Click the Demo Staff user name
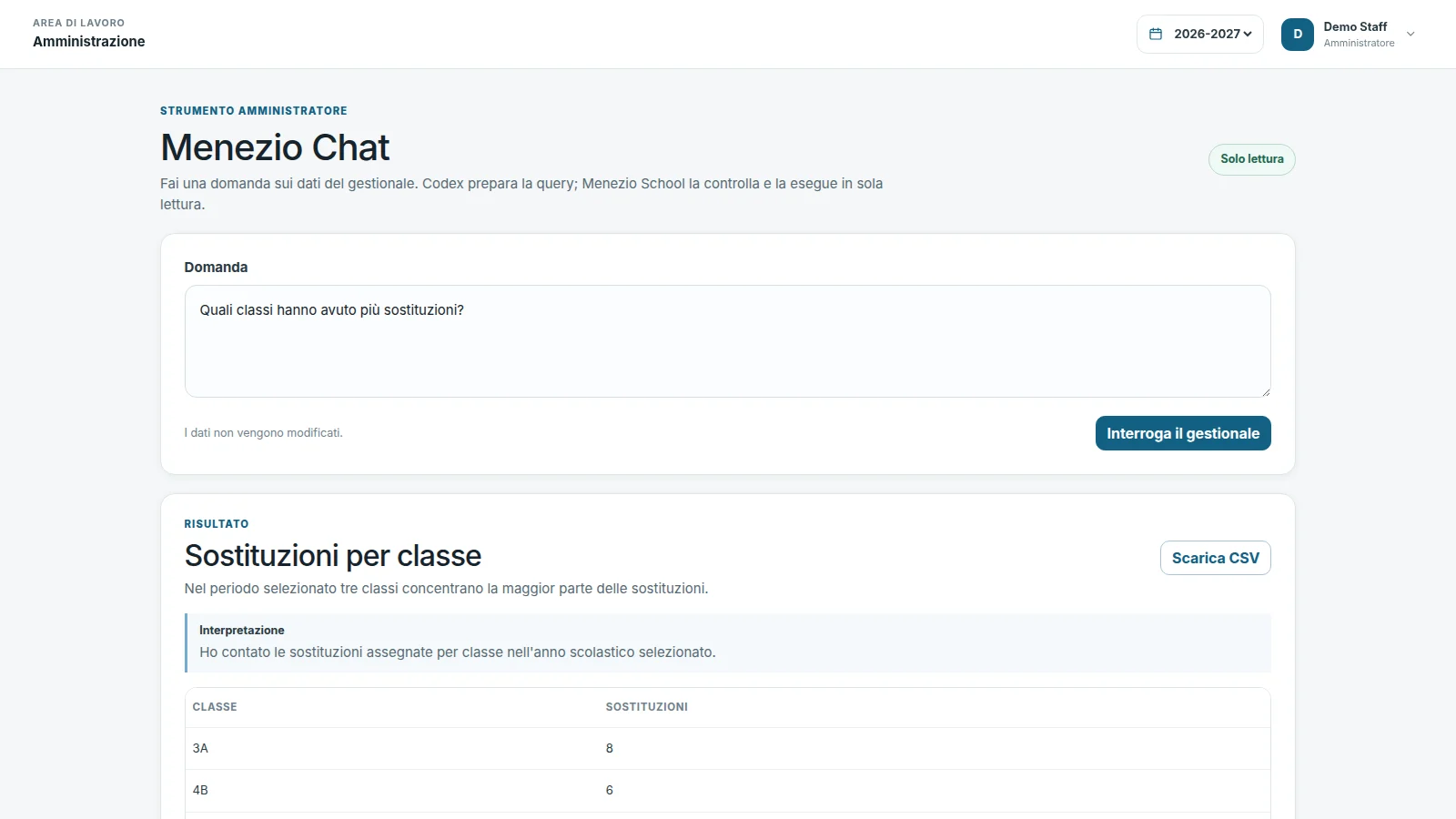 1355,26
